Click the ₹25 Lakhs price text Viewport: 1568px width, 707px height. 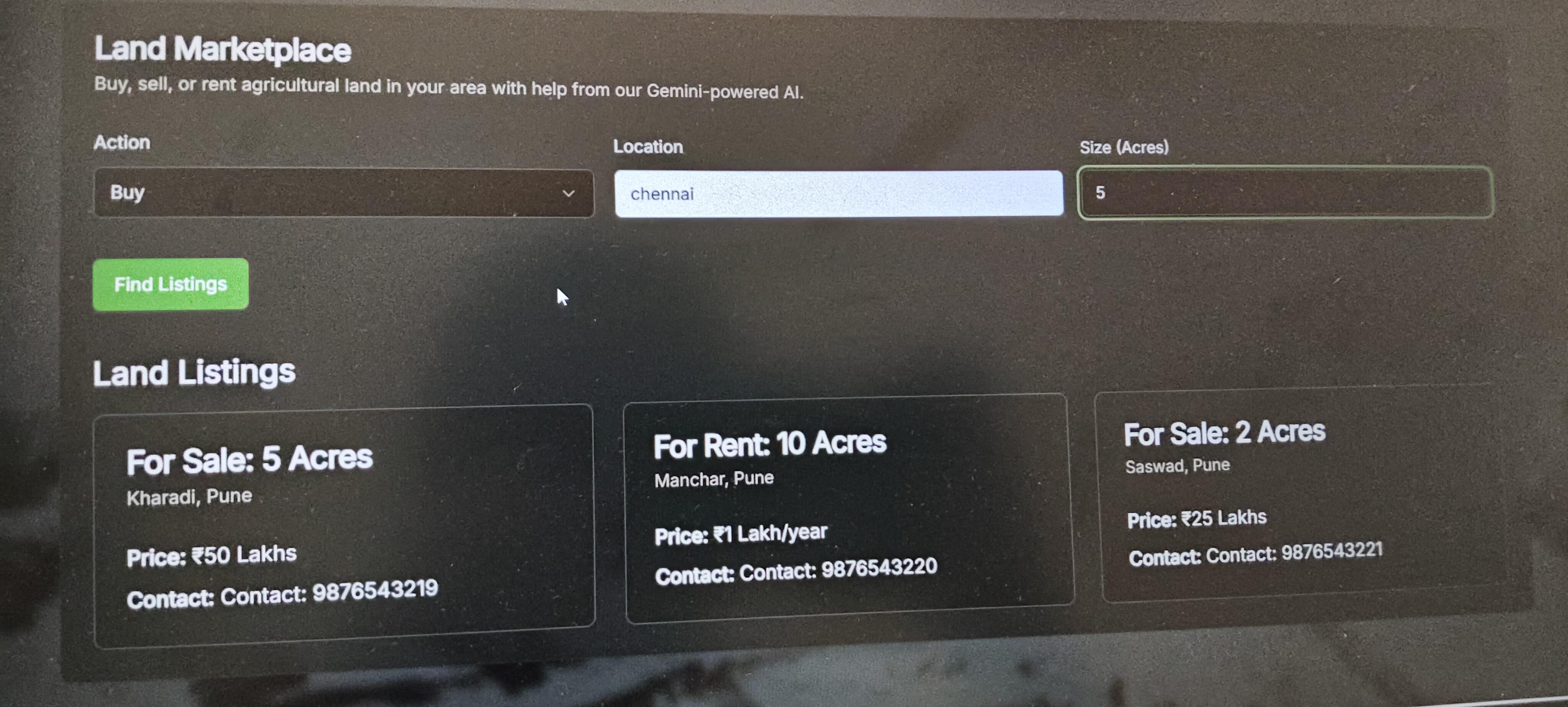pos(1223,518)
